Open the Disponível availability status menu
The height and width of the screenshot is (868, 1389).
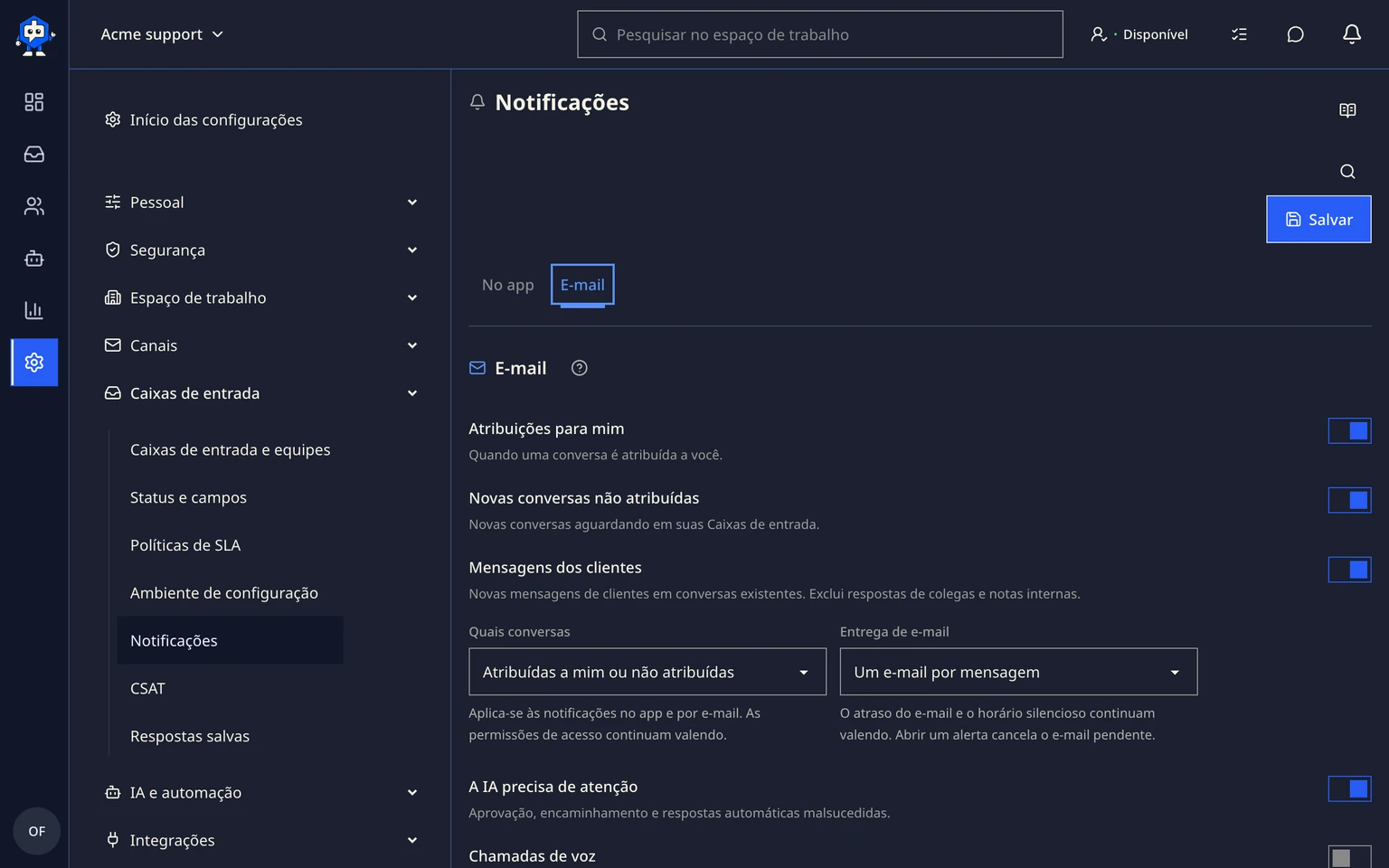coord(1139,34)
